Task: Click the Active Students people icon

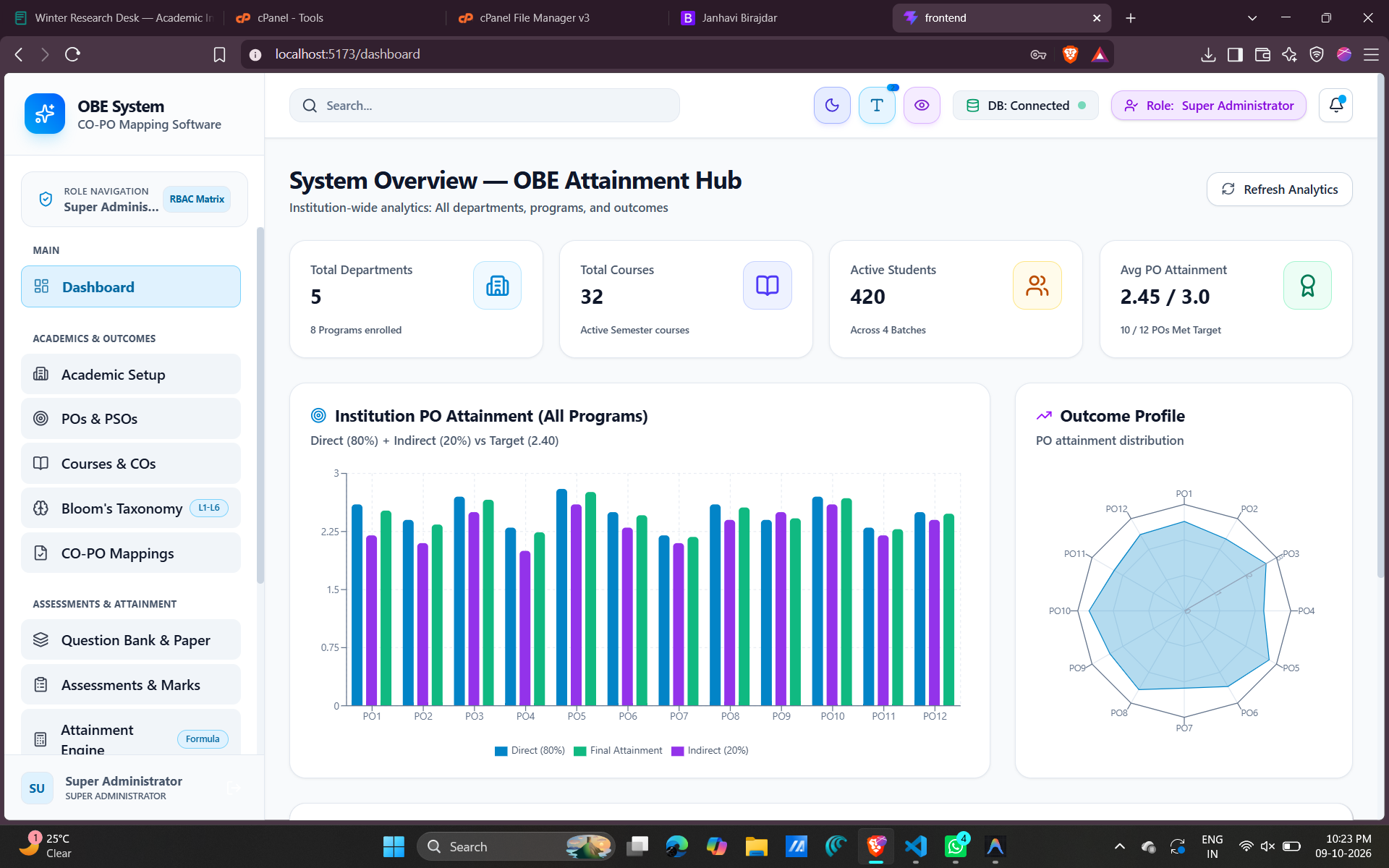Action: tap(1037, 286)
